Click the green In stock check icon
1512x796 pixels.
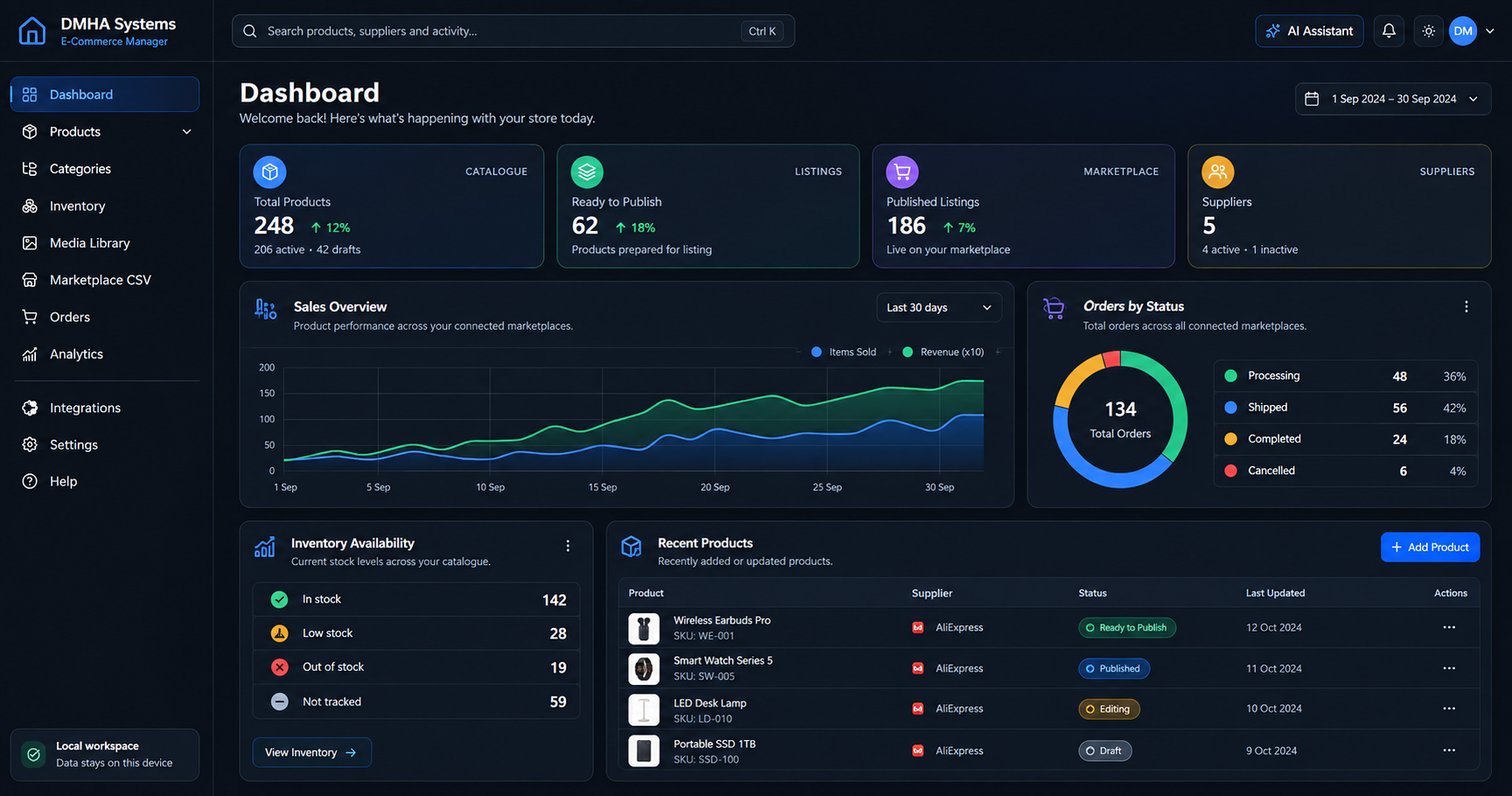[x=280, y=599]
